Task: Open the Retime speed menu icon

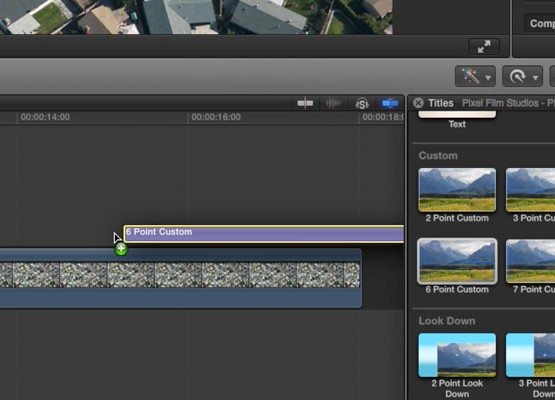Action: click(x=517, y=76)
